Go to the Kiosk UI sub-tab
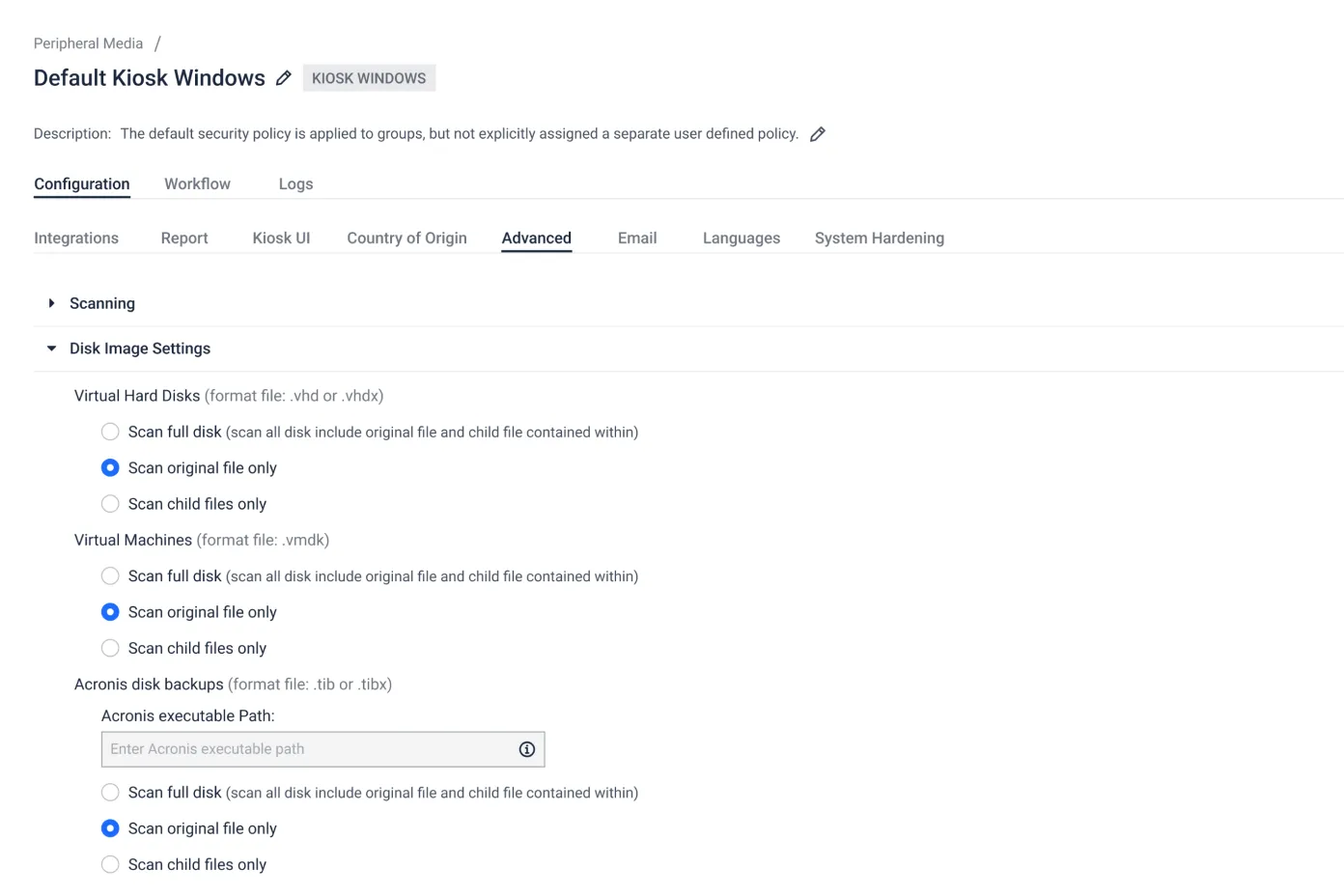Image resolution: width=1344 pixels, height=896 pixels. click(x=281, y=238)
